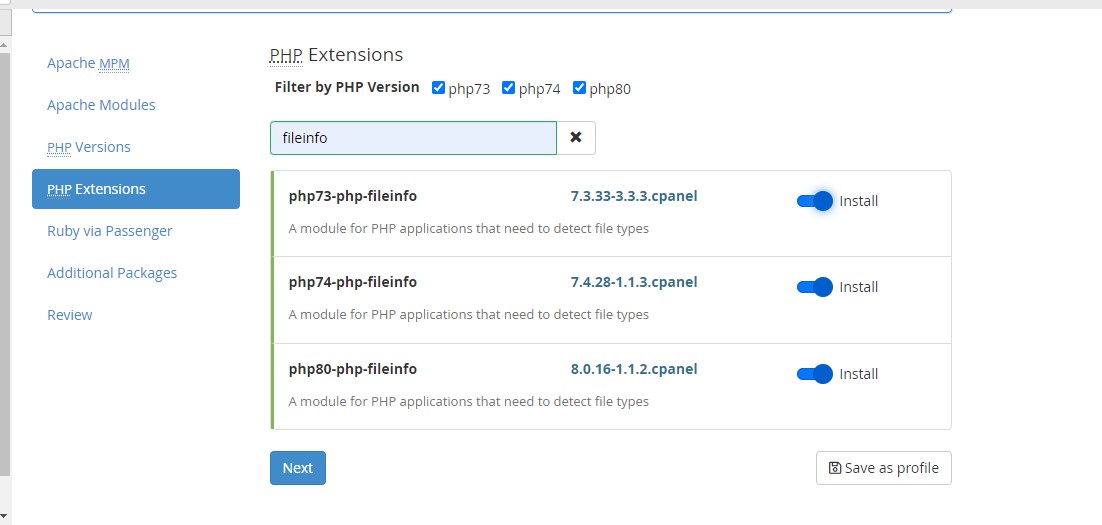The height and width of the screenshot is (525, 1102).
Task: Click the Save as profile button
Action: coord(883,468)
